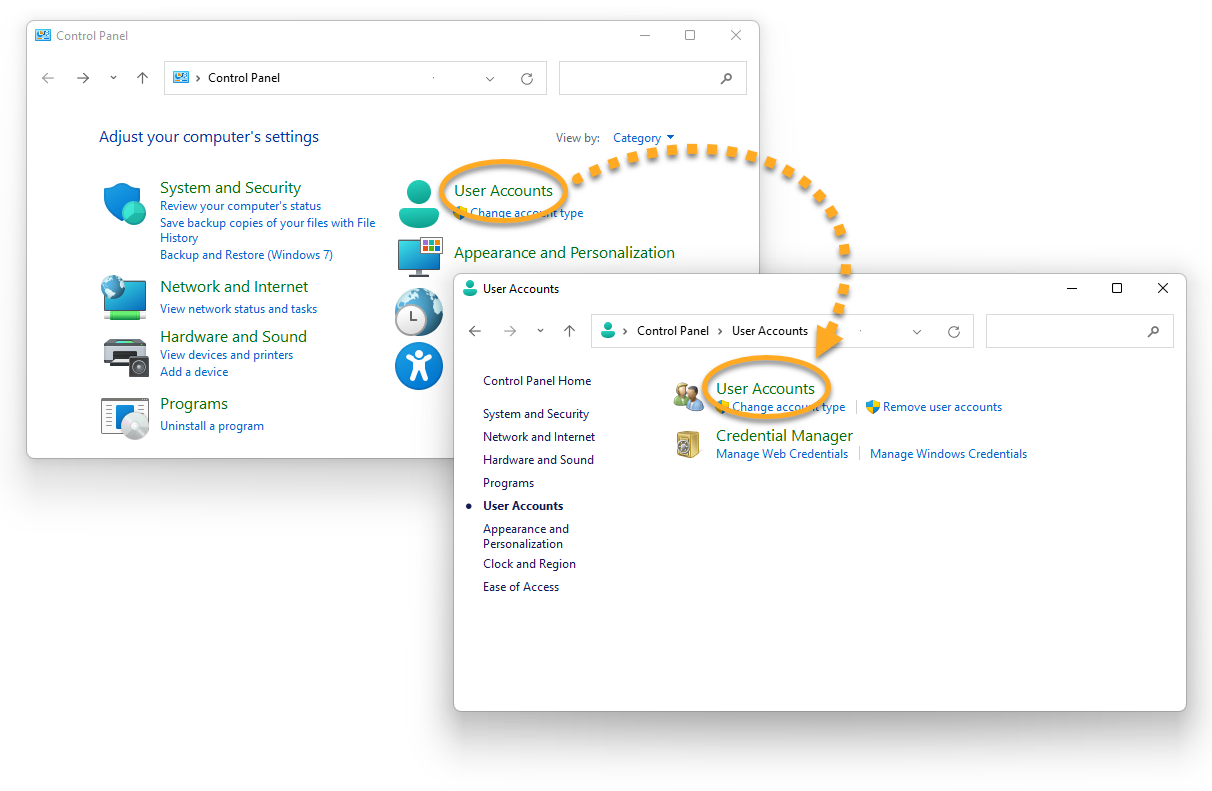Click refresh button in User Accounts window
Viewport: 1212px width, 791px height.
point(954,331)
